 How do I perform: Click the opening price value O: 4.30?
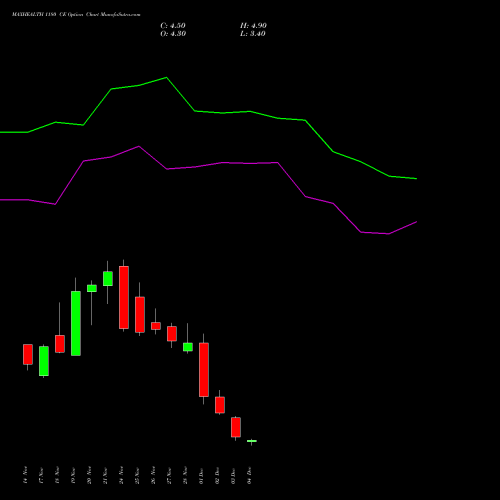tap(173, 34)
